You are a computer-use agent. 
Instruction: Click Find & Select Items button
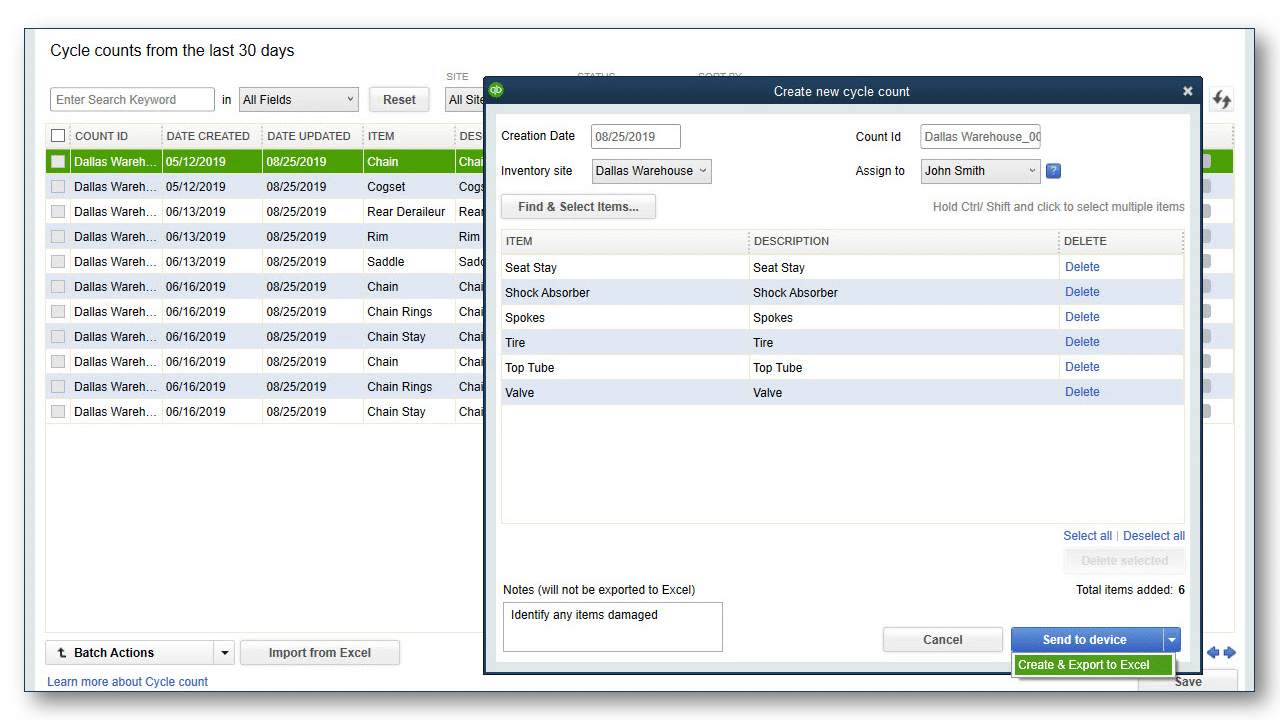click(x=578, y=206)
